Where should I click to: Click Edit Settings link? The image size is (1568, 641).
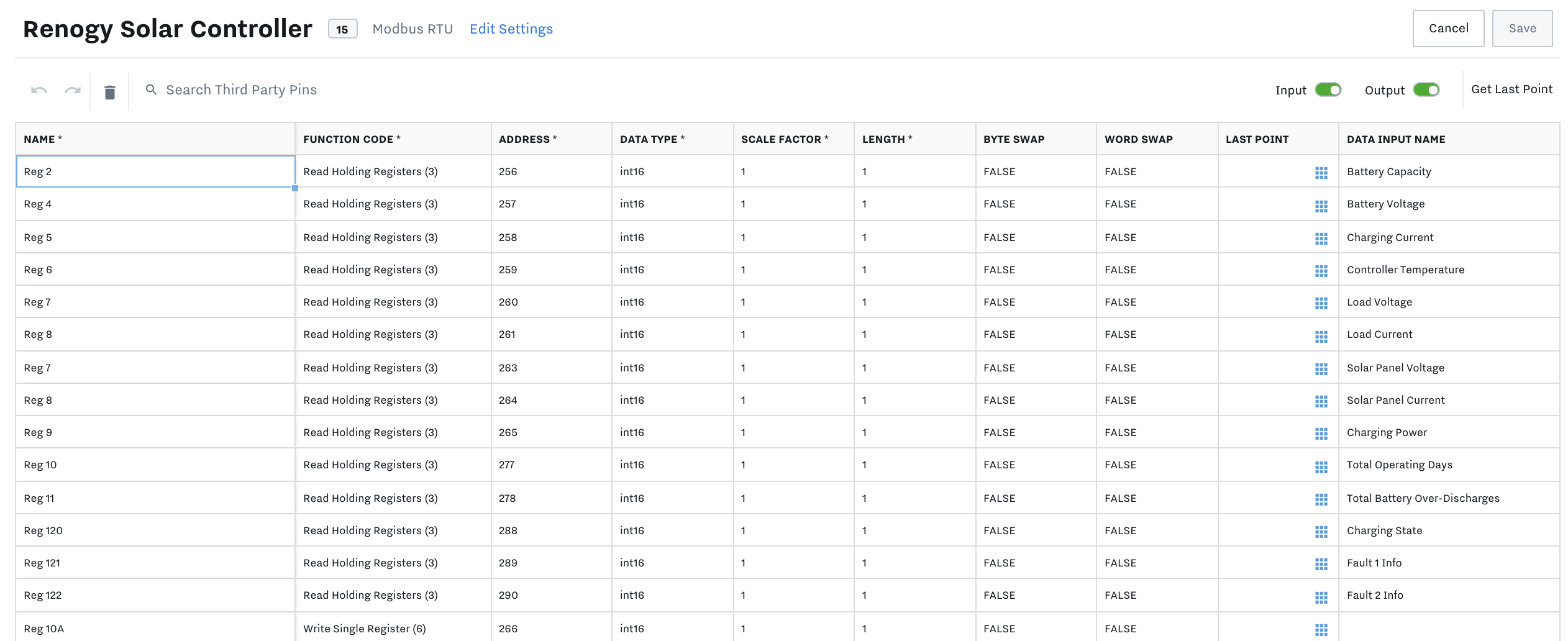[511, 29]
